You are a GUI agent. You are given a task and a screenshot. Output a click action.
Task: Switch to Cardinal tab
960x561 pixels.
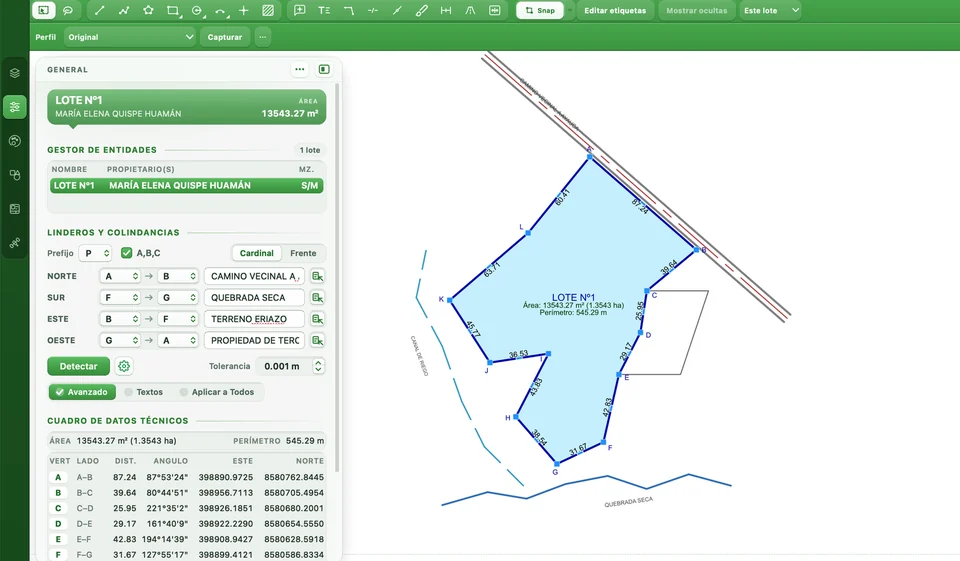[257, 253]
